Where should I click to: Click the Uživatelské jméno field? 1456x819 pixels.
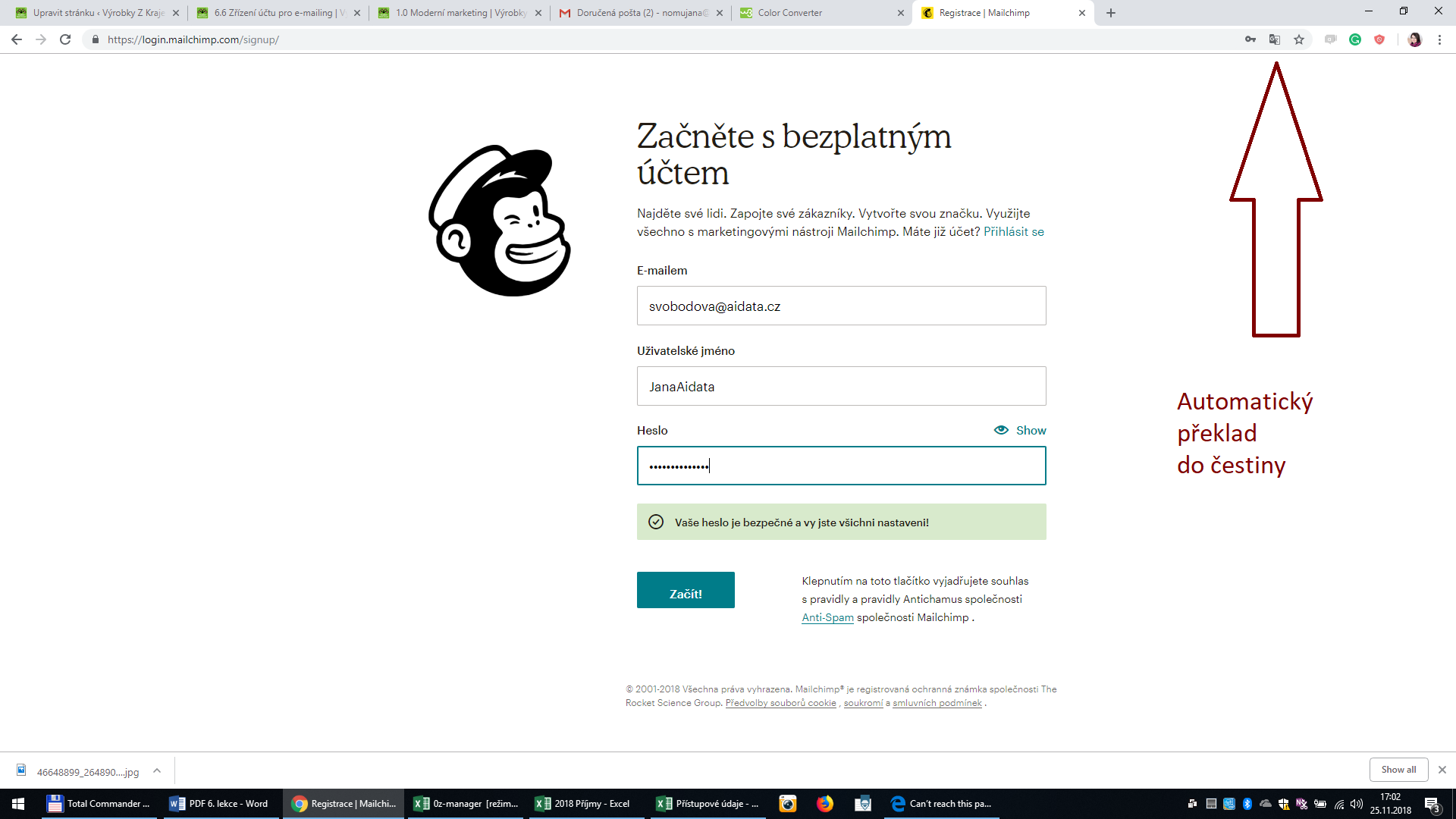click(842, 386)
